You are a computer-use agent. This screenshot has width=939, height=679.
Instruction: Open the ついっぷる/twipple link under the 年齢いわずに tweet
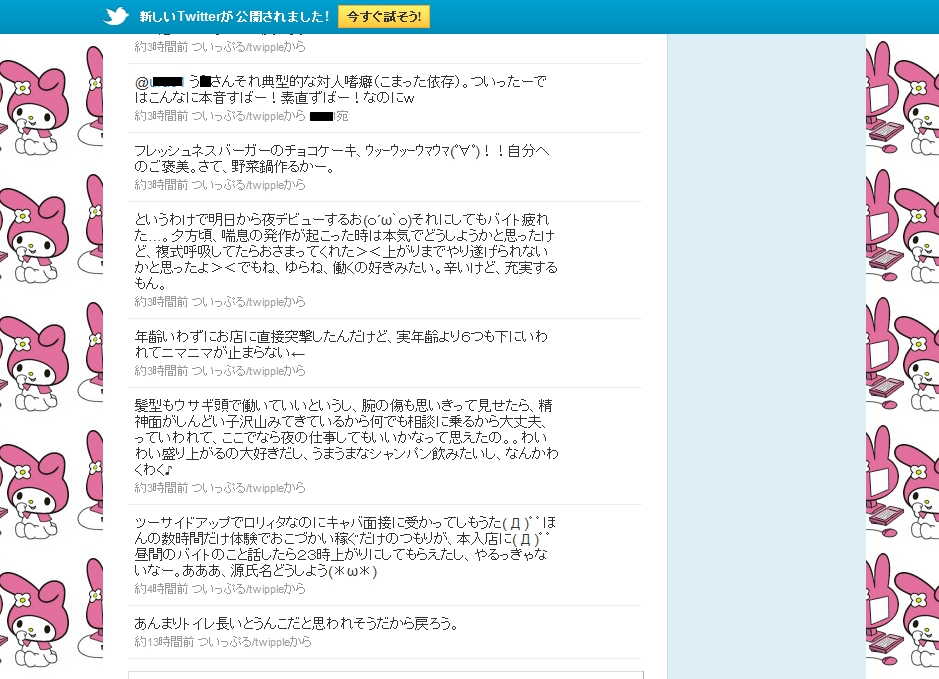coord(239,371)
